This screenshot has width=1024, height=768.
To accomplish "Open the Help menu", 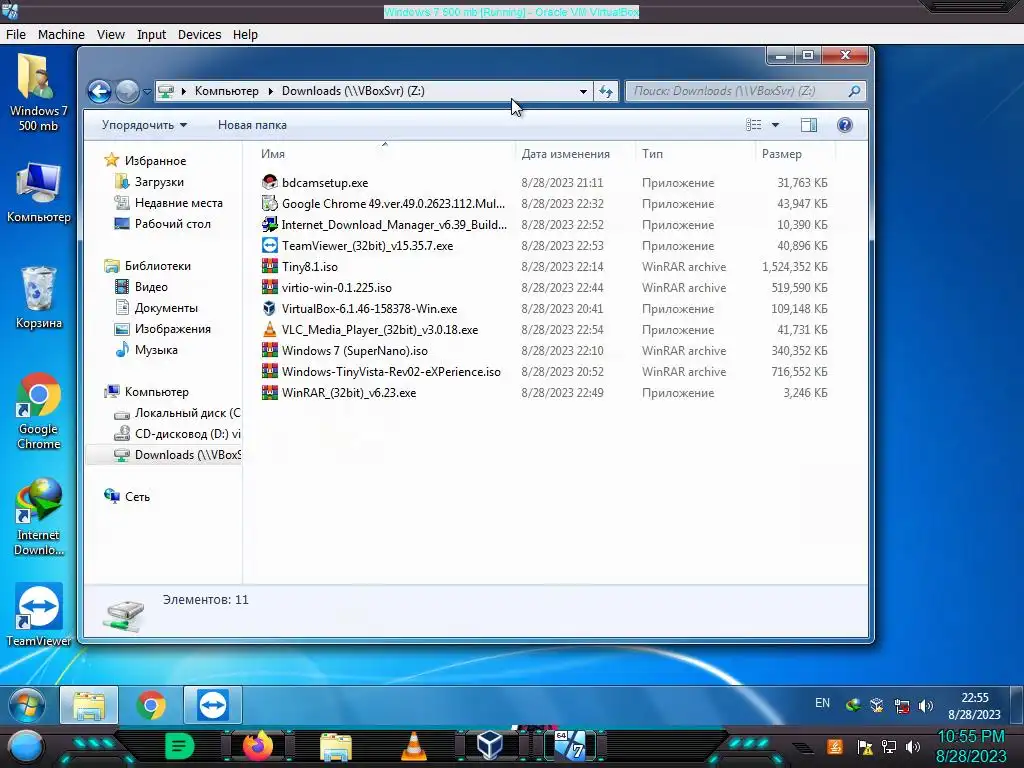I will [x=245, y=35].
